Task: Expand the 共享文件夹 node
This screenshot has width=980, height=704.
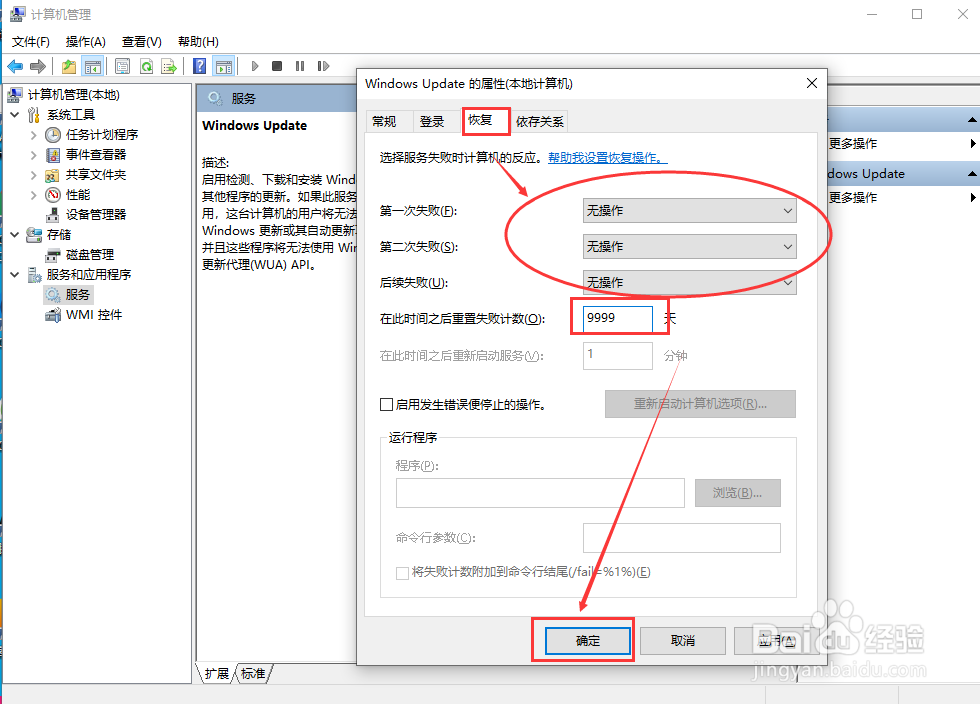Action: 34,174
